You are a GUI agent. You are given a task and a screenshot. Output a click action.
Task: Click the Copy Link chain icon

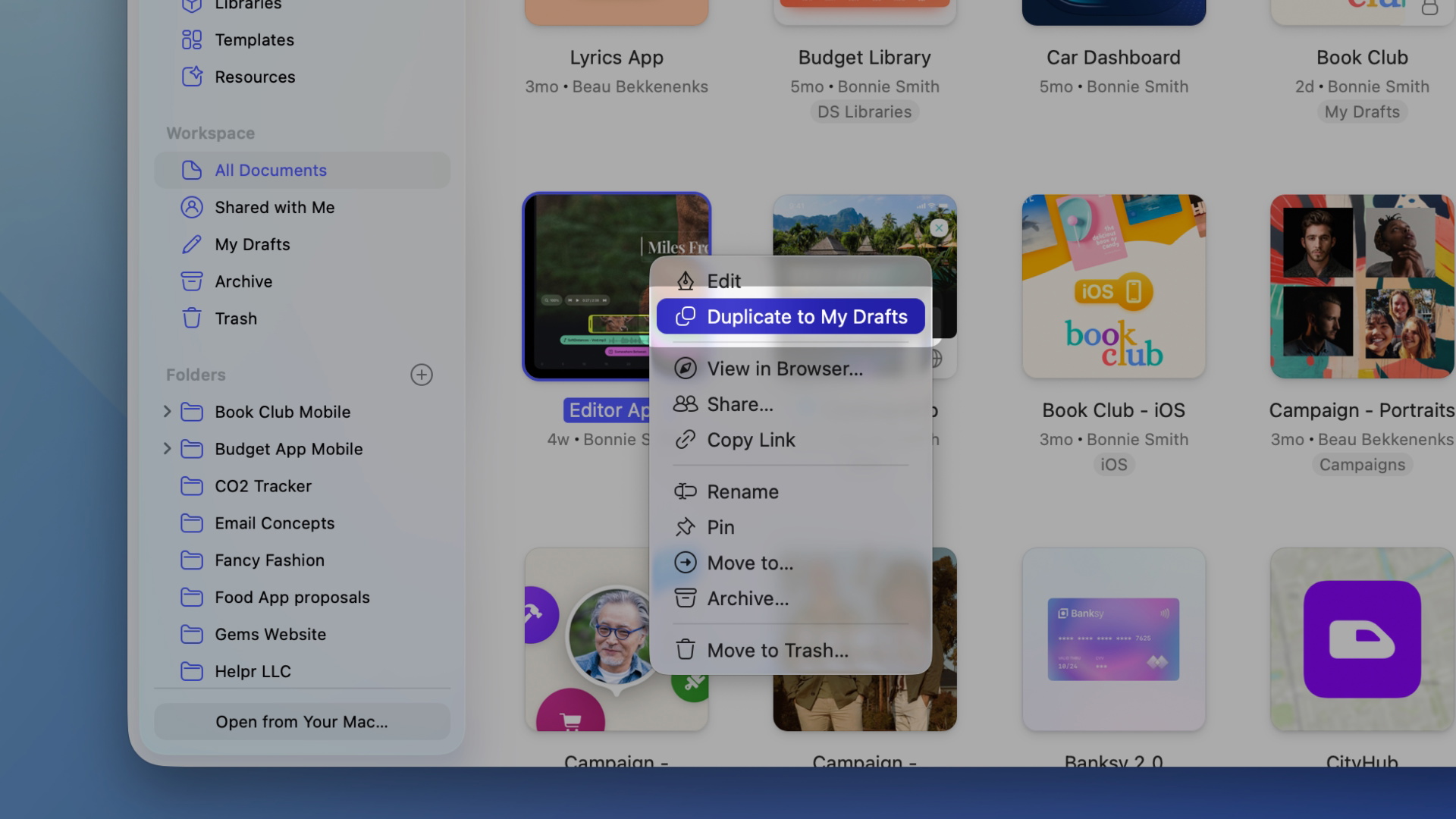click(686, 440)
